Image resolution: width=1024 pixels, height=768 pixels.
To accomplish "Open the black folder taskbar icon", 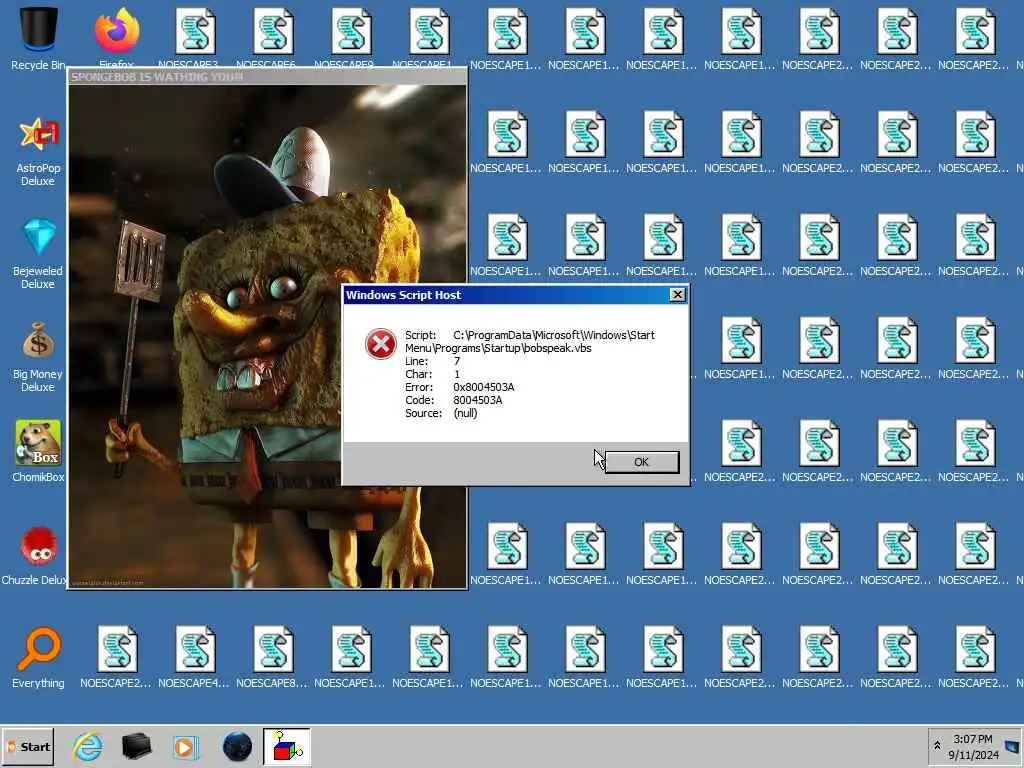I will coord(136,746).
